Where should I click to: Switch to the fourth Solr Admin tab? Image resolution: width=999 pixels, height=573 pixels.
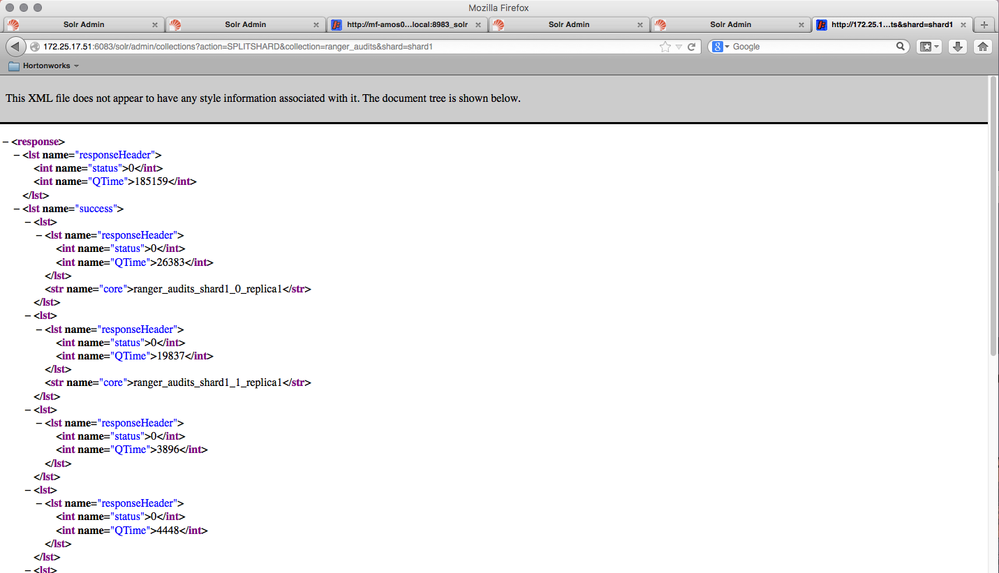coord(568,25)
